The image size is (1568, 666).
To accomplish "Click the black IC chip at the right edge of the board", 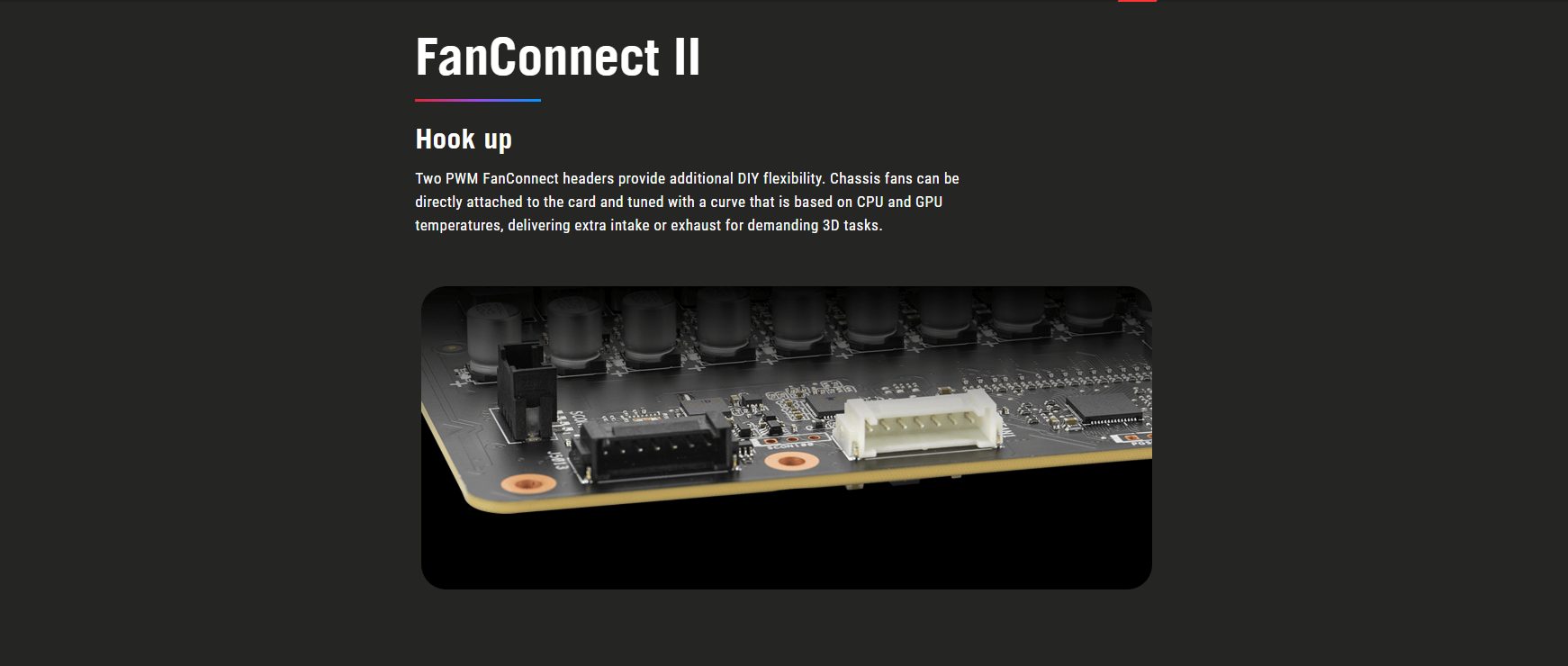I will click(1104, 409).
